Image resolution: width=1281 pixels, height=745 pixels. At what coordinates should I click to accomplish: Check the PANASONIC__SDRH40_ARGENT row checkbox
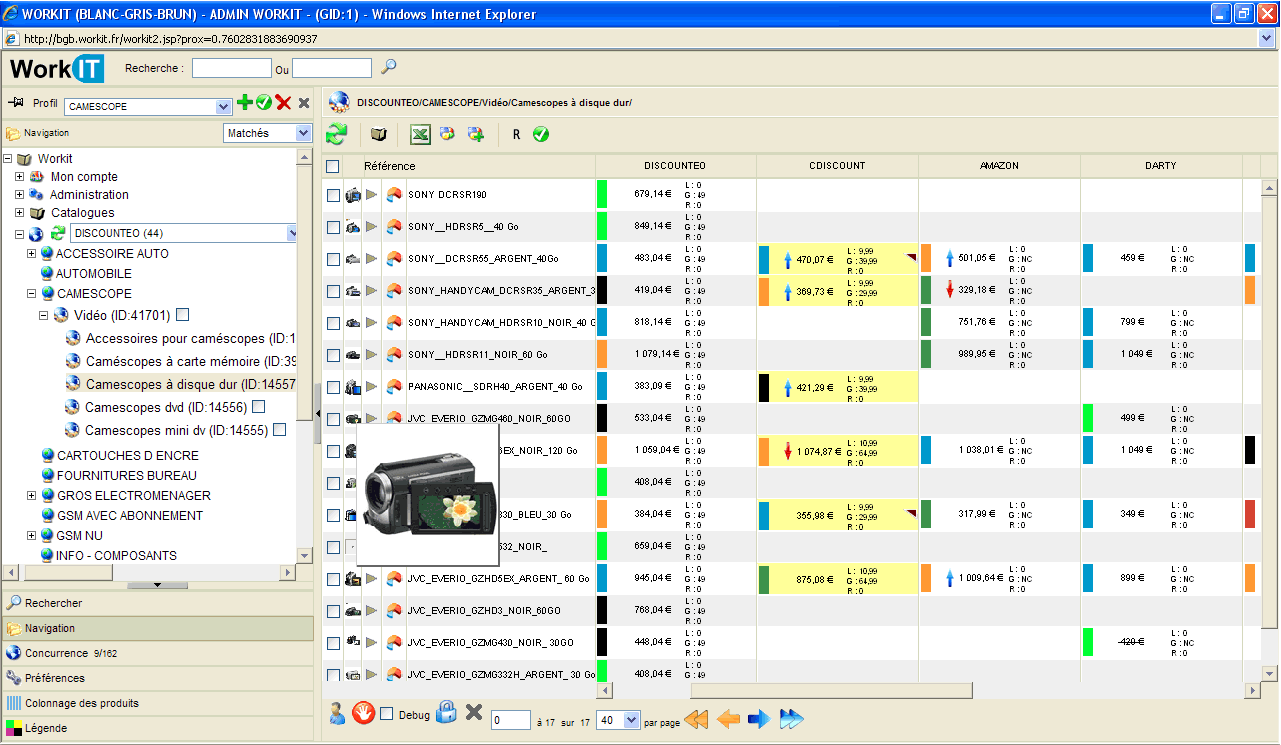click(333, 387)
